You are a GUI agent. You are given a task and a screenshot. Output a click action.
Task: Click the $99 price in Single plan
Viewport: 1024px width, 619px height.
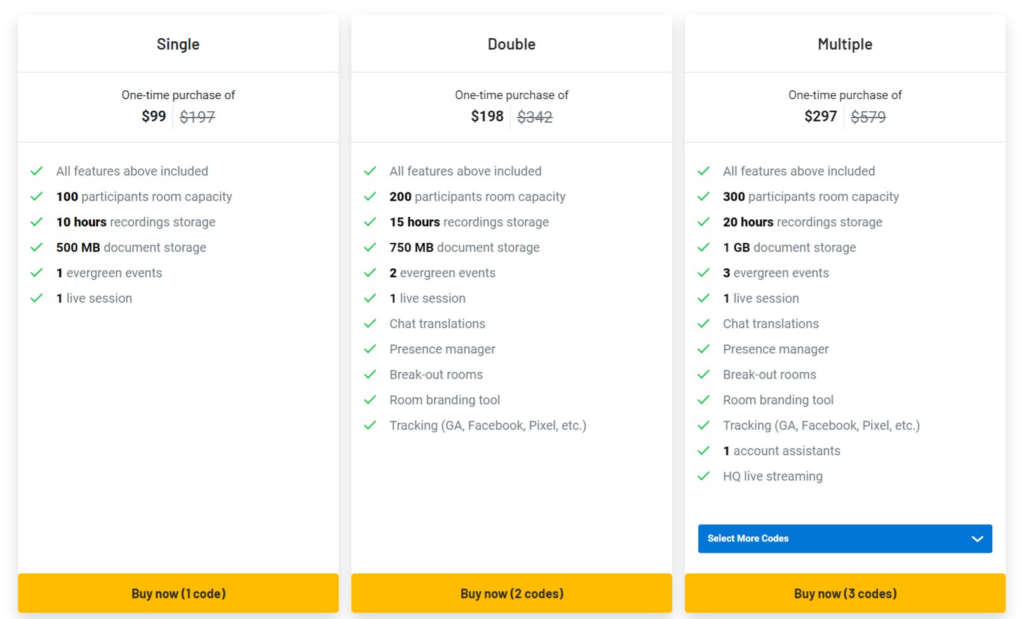pyautogui.click(x=154, y=116)
